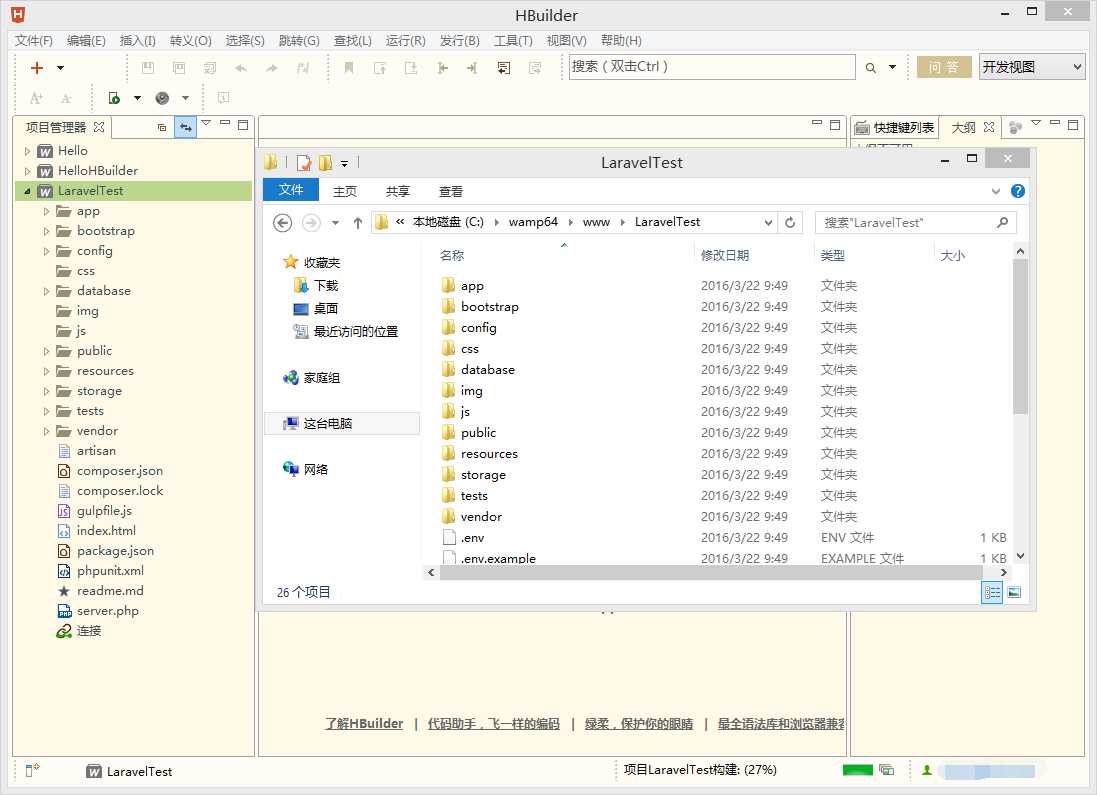This screenshot has width=1097, height=795.
Task: Click the increase font size A+ icon
Action: click(36, 98)
